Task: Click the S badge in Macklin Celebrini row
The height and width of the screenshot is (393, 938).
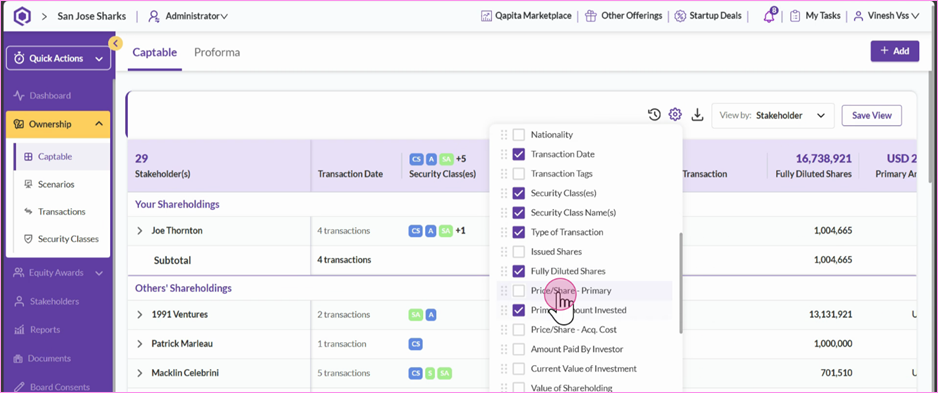Action: click(430, 373)
